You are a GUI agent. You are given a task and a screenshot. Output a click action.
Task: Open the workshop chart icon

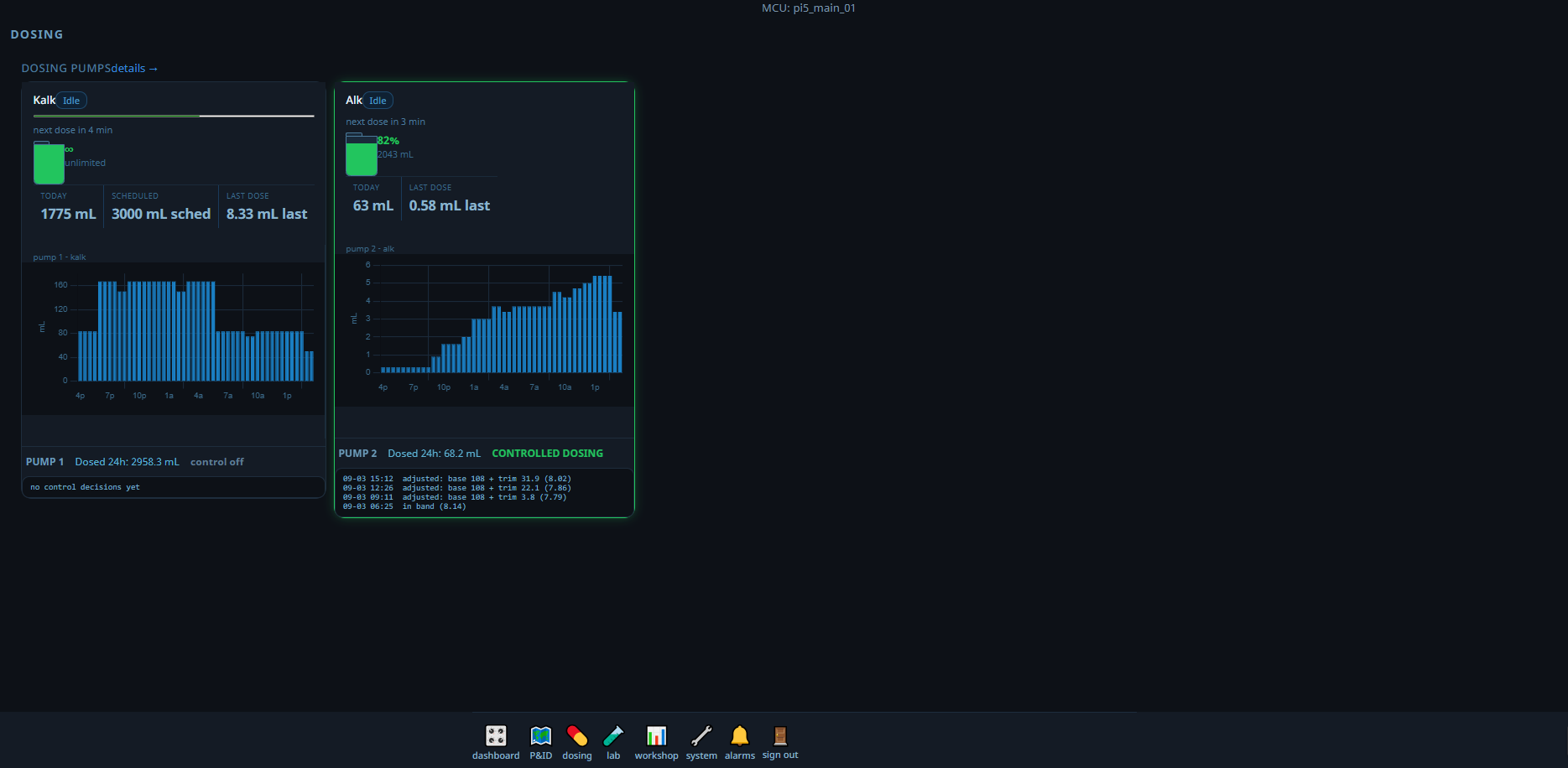[656, 735]
